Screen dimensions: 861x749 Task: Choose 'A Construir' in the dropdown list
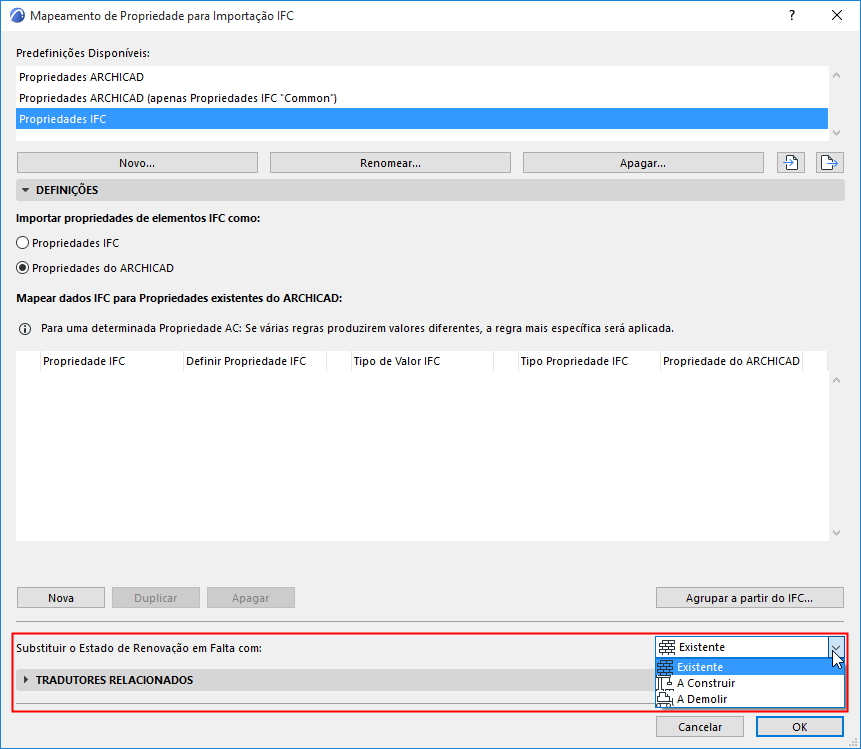click(750, 683)
